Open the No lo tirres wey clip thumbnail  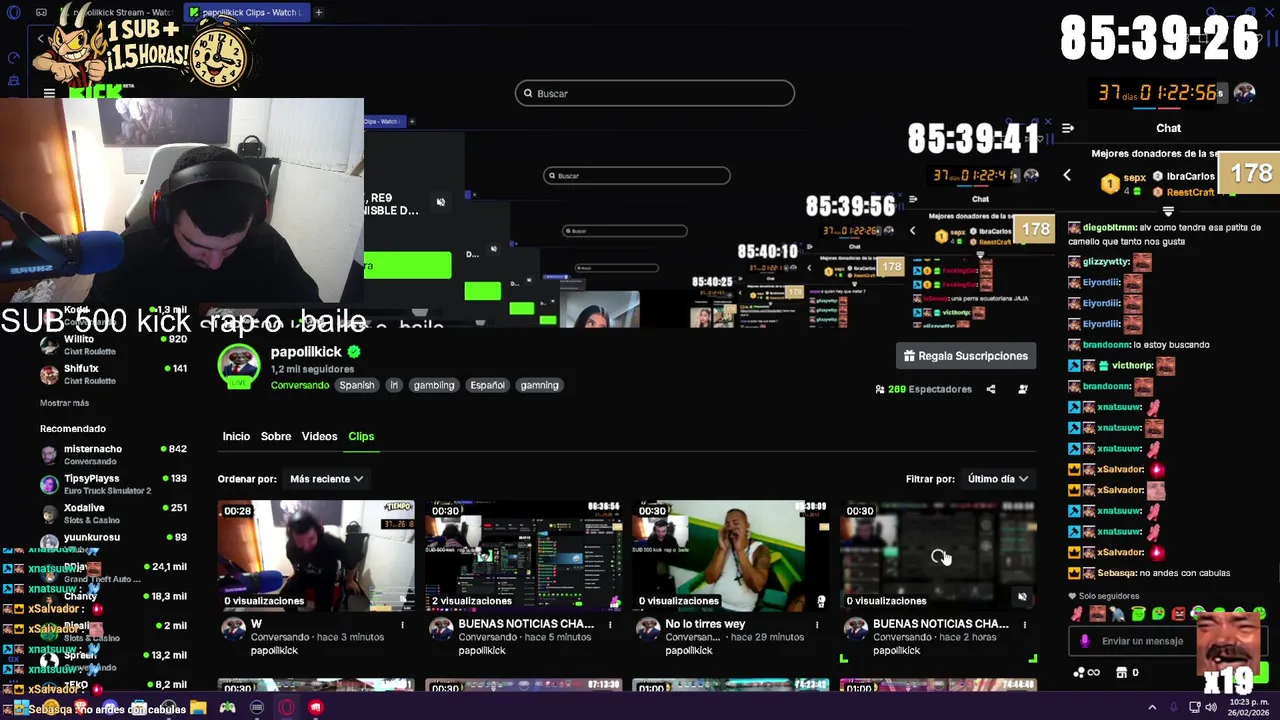pyautogui.click(x=730, y=555)
